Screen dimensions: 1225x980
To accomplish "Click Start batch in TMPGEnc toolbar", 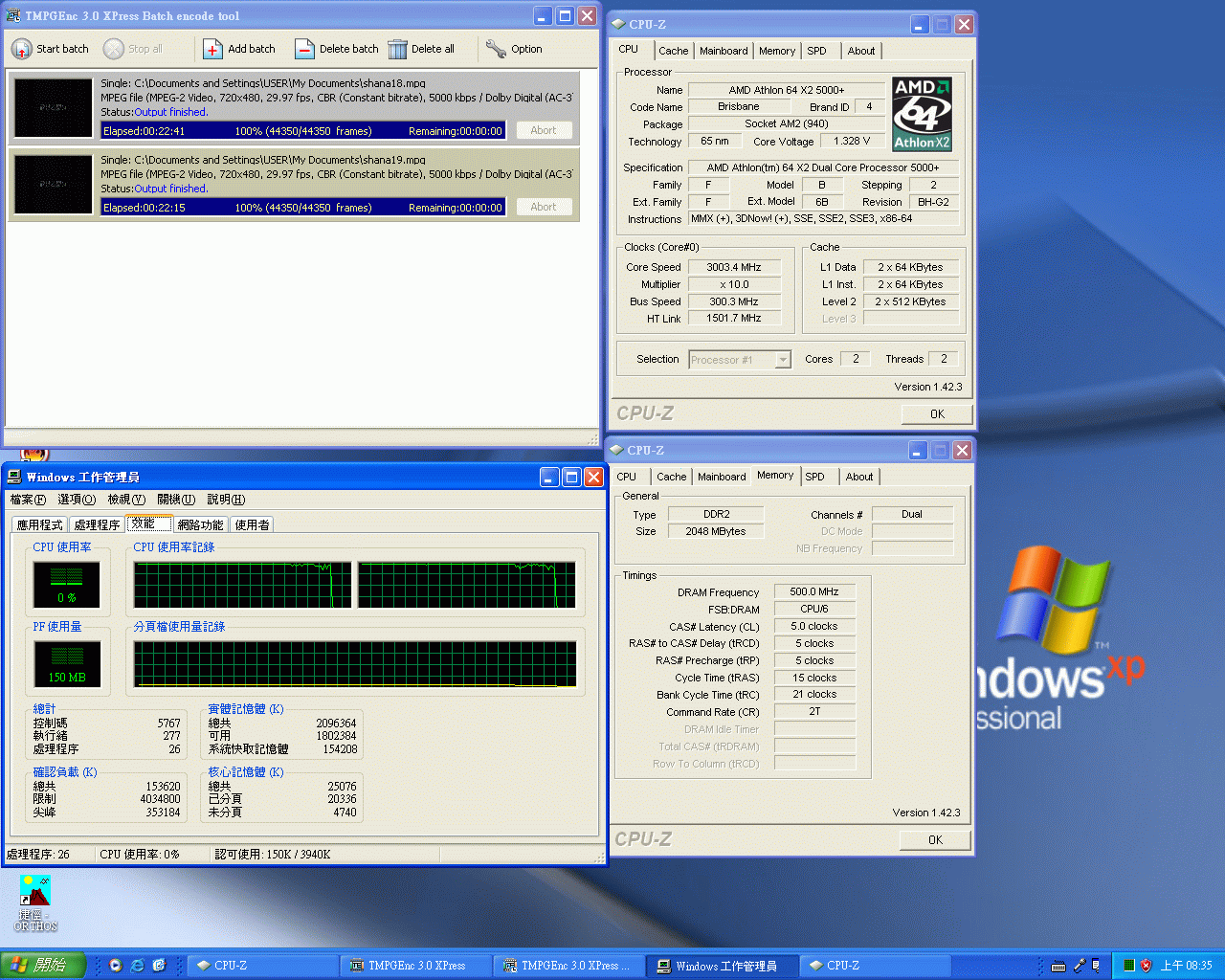I will point(50,49).
